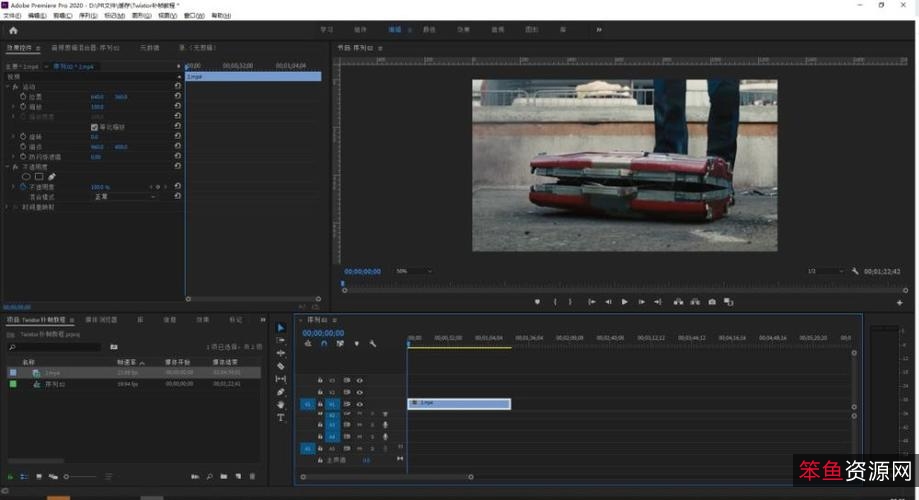Select the Hand tool

(281, 405)
